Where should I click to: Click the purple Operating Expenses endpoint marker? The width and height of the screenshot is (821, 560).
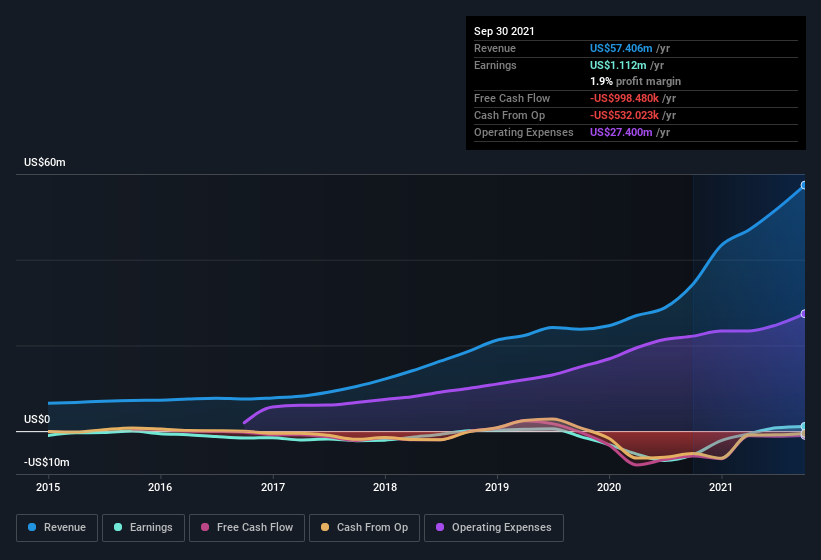[x=804, y=314]
